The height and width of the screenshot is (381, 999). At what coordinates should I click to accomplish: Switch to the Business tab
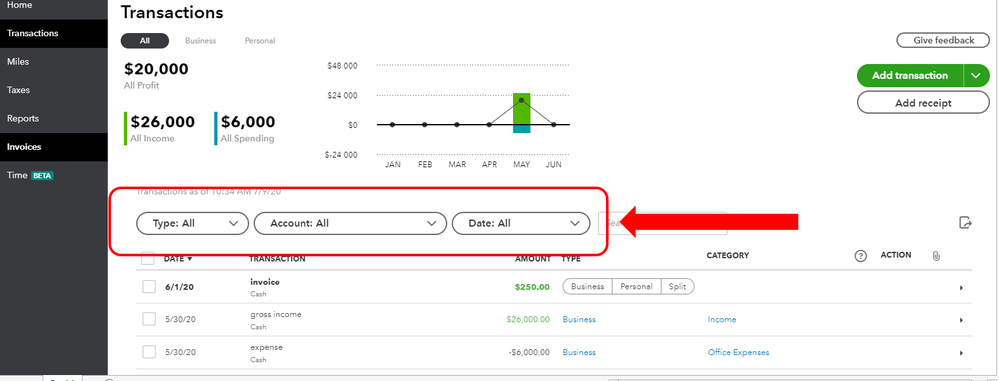200,41
